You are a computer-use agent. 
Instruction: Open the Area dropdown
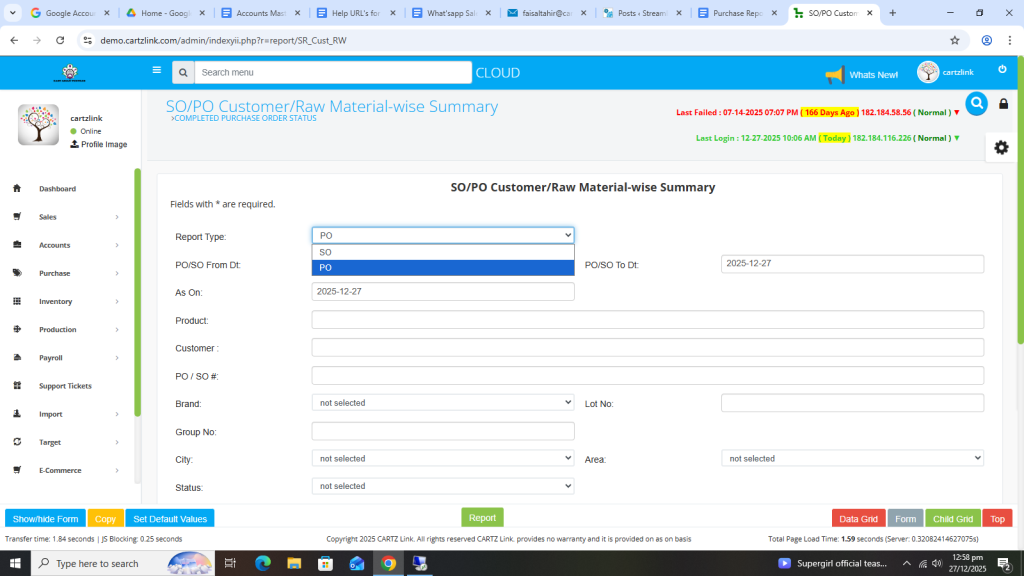point(852,458)
